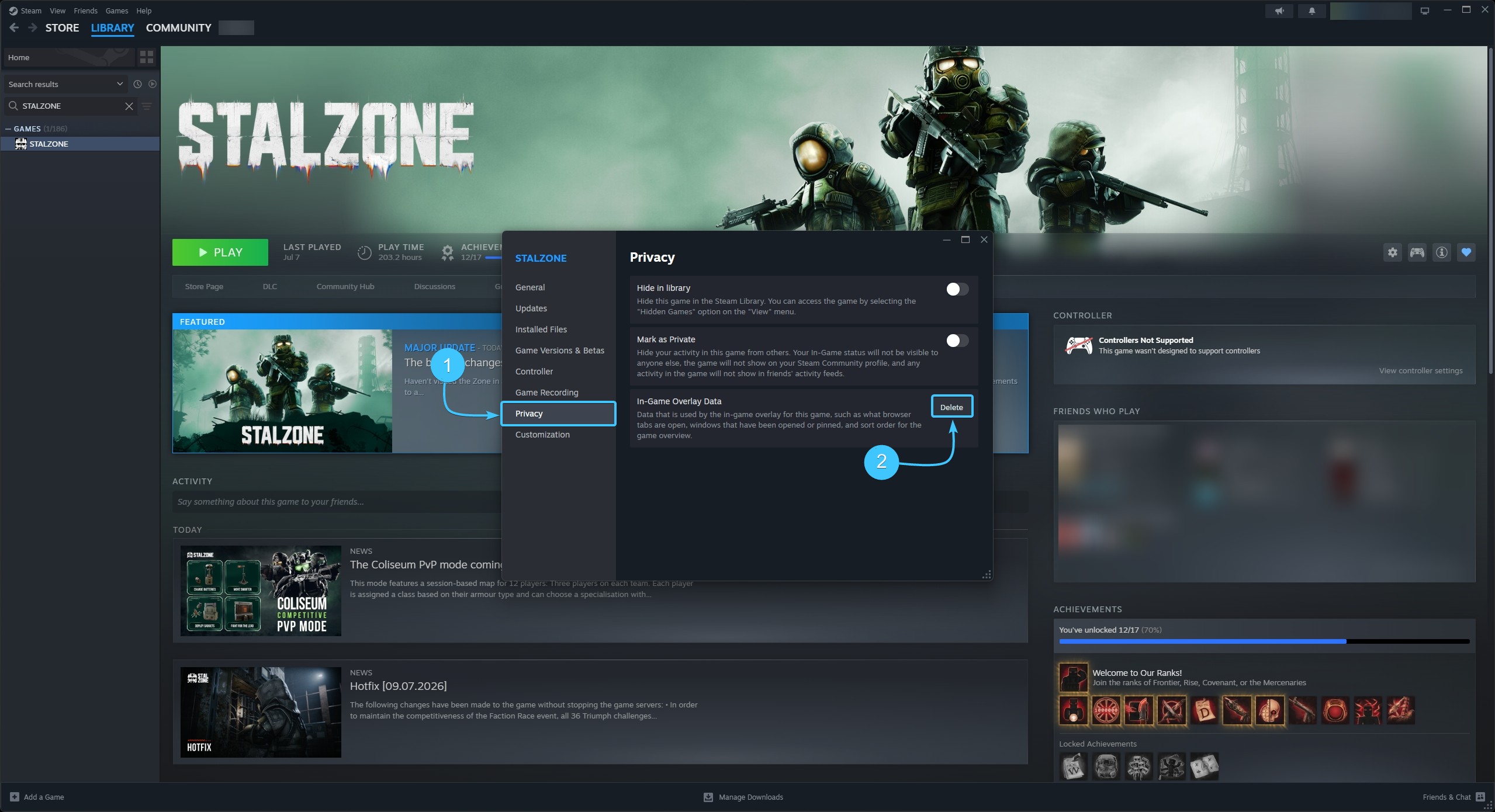Click the STALZONE game icon in library list
The width and height of the screenshot is (1495, 812).
pos(21,144)
